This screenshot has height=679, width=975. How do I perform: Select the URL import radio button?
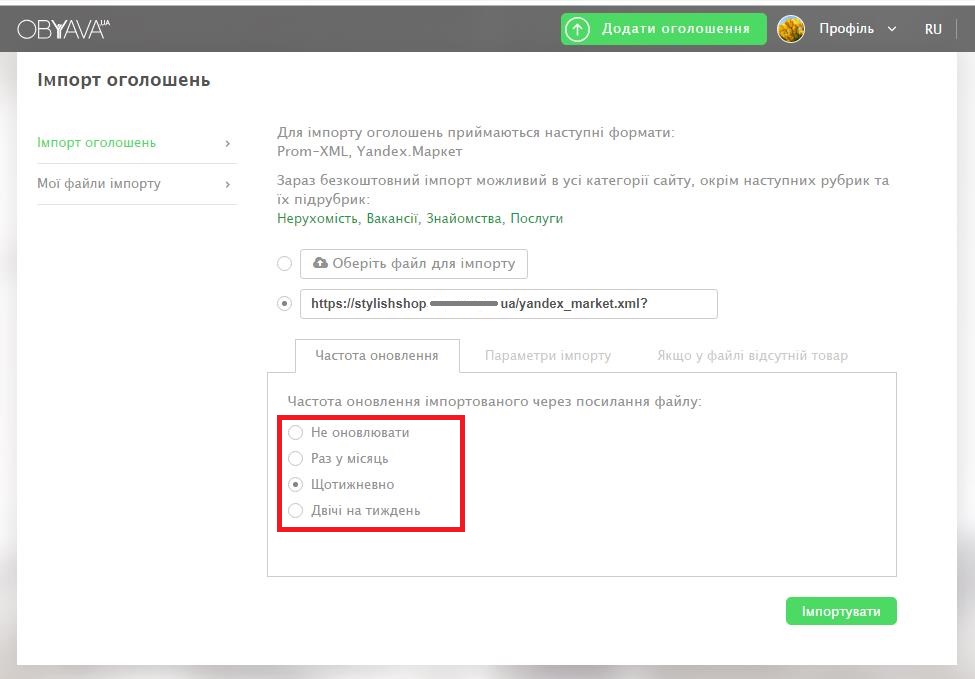pos(285,304)
